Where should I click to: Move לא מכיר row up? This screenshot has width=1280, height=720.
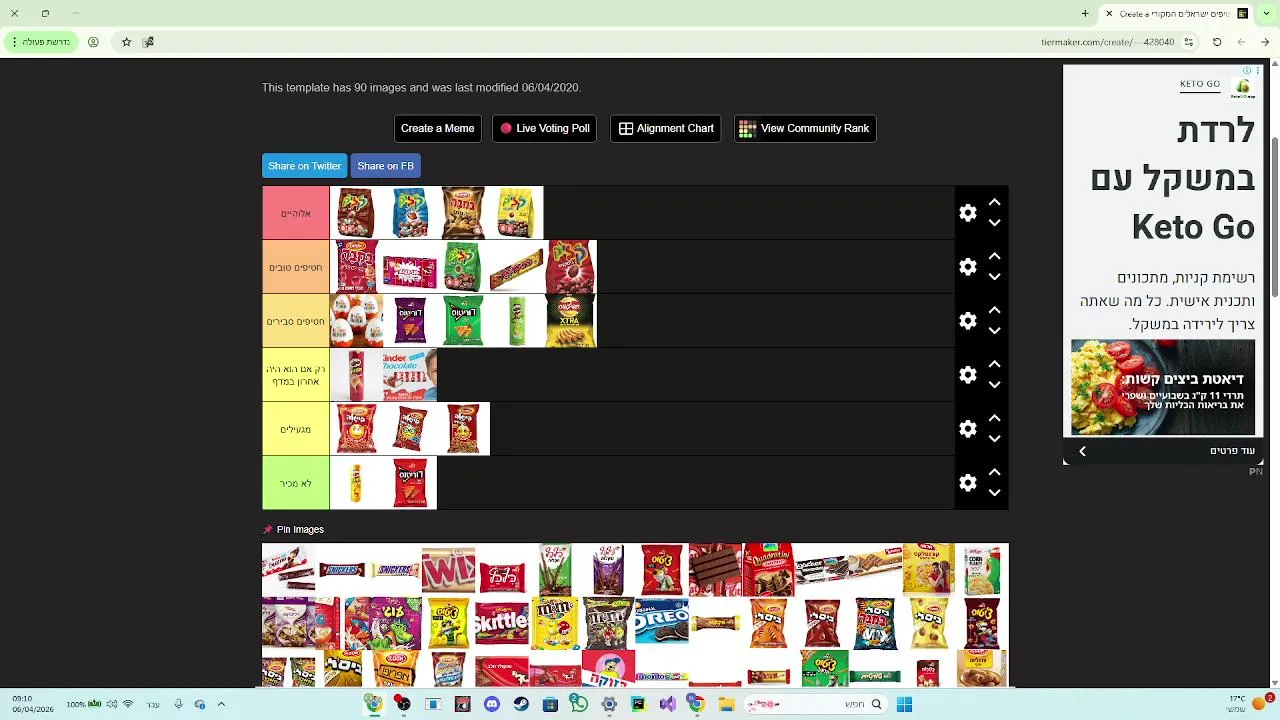(994, 472)
